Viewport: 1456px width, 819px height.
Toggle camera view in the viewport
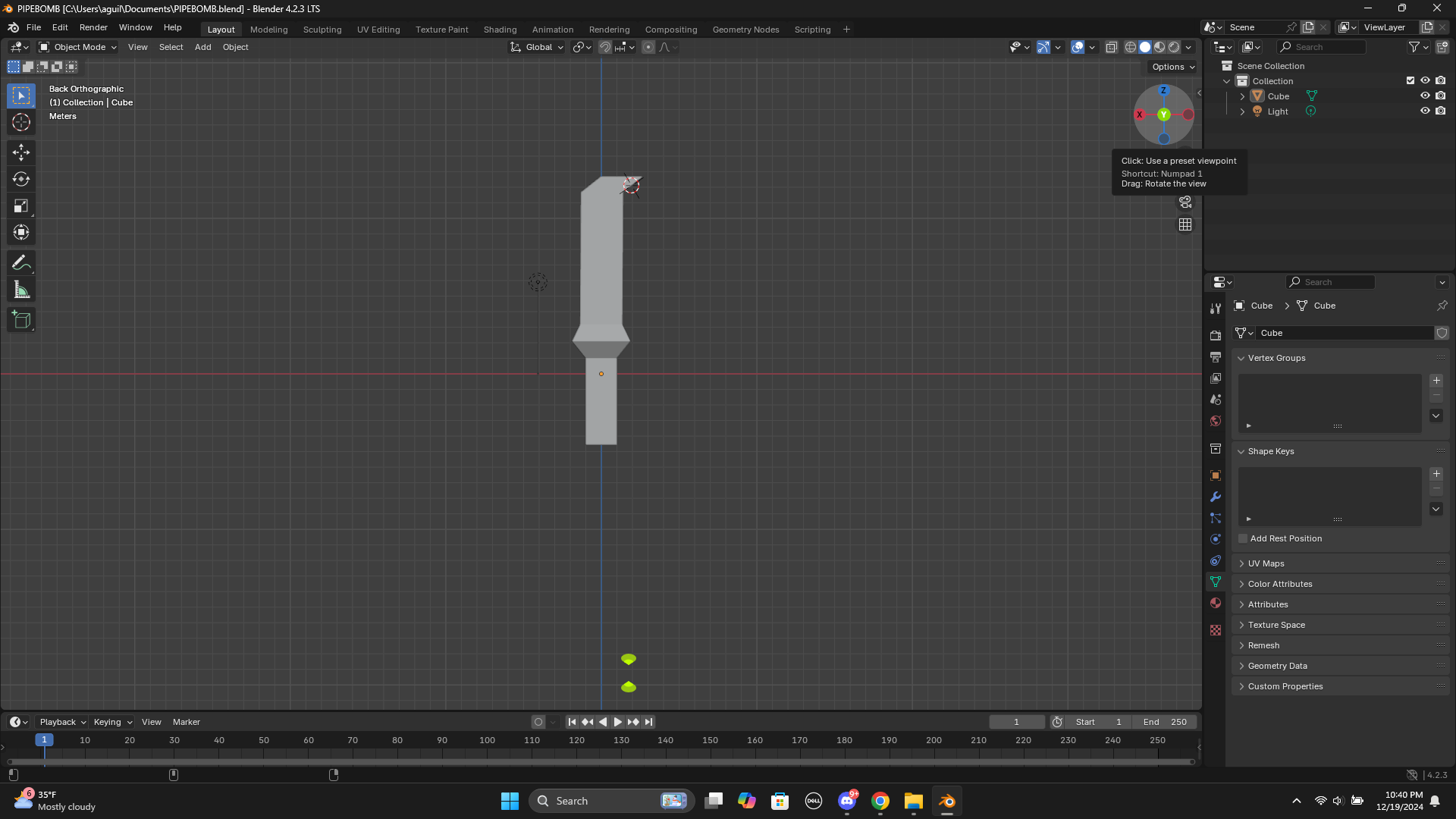point(1185,202)
